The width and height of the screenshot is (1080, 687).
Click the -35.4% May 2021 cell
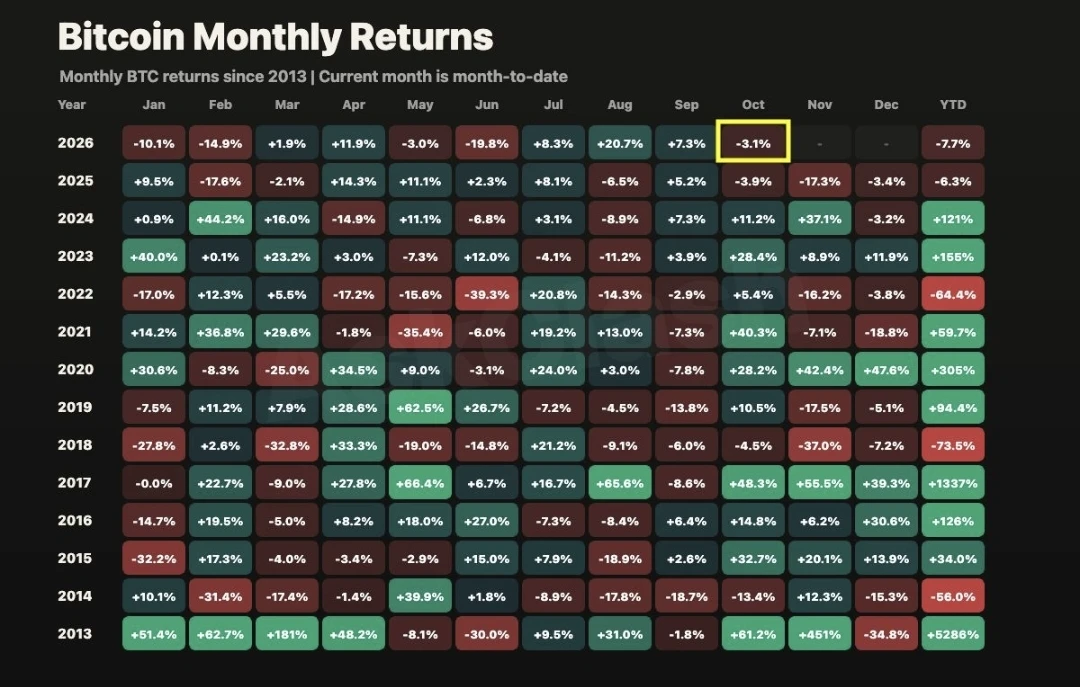point(420,332)
